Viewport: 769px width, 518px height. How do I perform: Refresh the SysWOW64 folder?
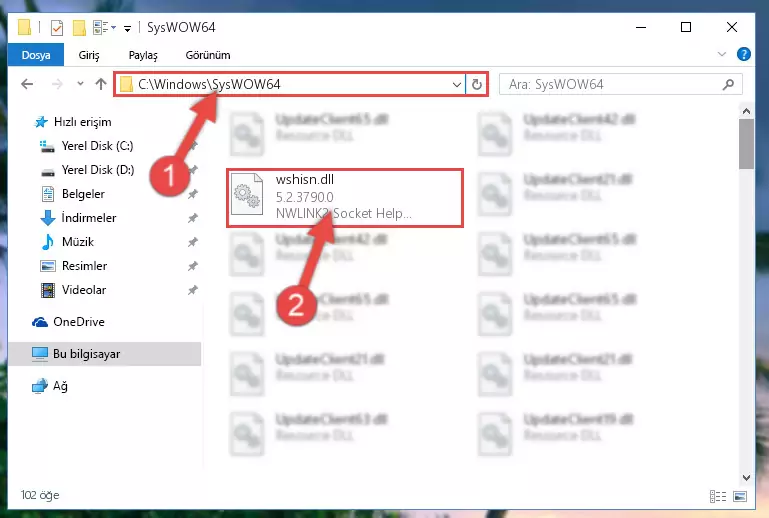point(476,84)
